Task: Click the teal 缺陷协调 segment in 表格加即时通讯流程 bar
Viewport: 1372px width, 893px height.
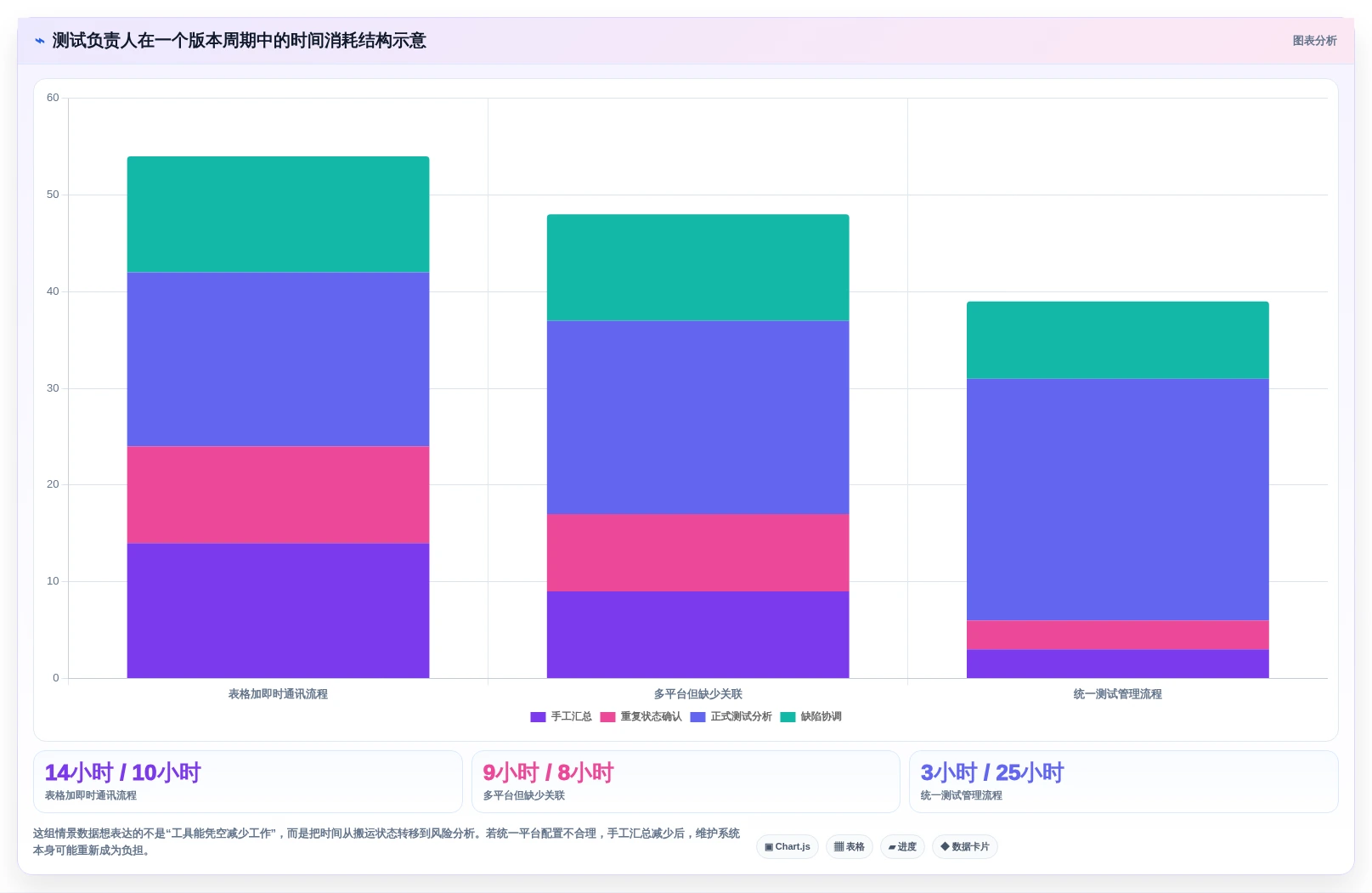Action: tap(278, 214)
